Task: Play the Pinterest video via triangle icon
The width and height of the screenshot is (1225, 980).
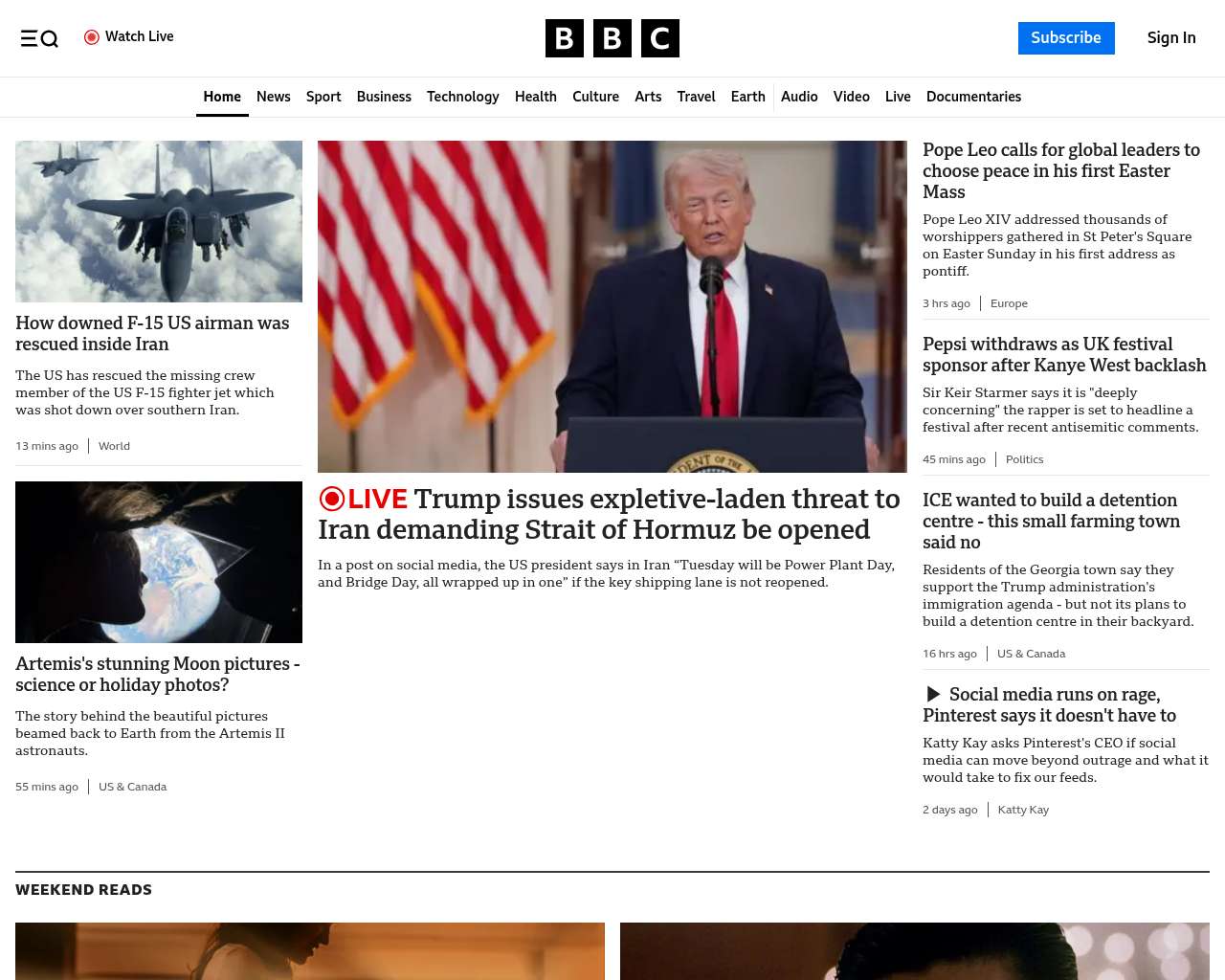Action: point(933,694)
